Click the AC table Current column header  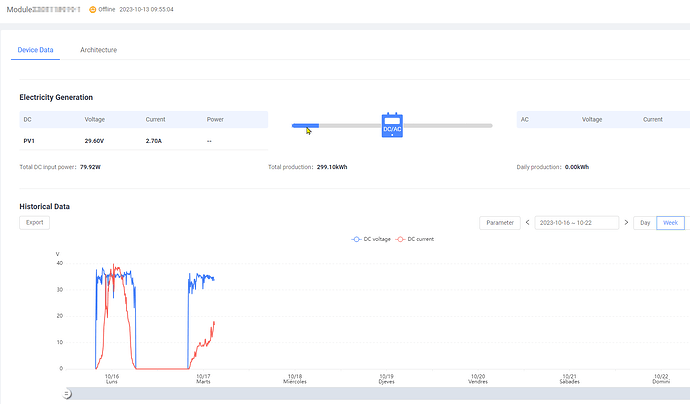[x=653, y=119]
